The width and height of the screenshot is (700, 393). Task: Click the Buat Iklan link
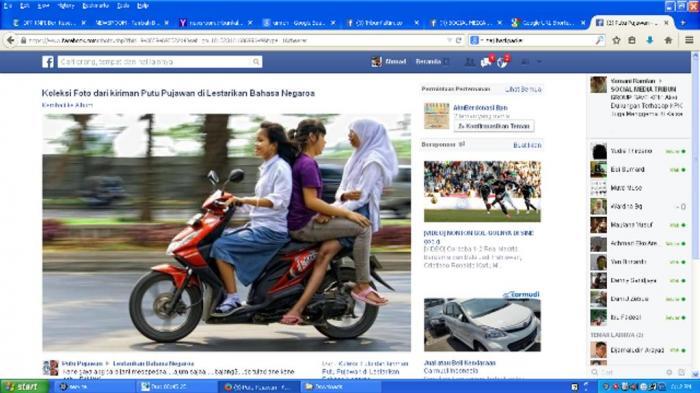pos(527,145)
